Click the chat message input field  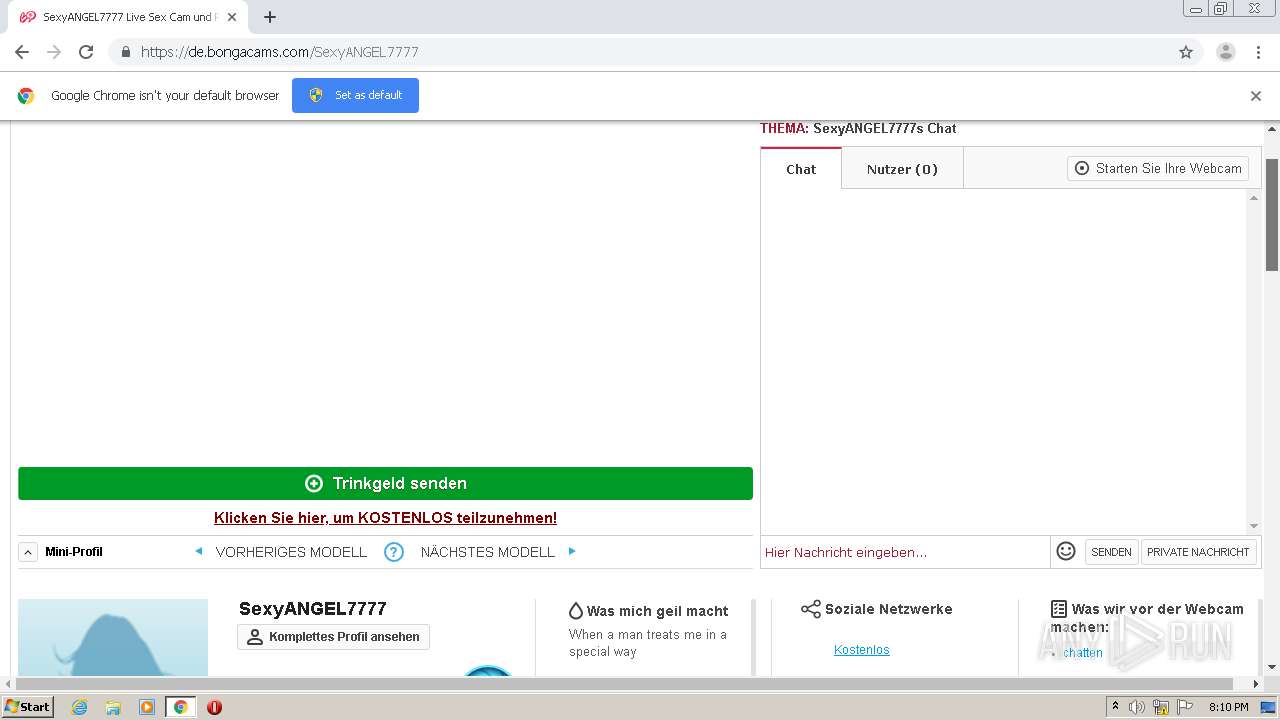pyautogui.click(x=905, y=552)
